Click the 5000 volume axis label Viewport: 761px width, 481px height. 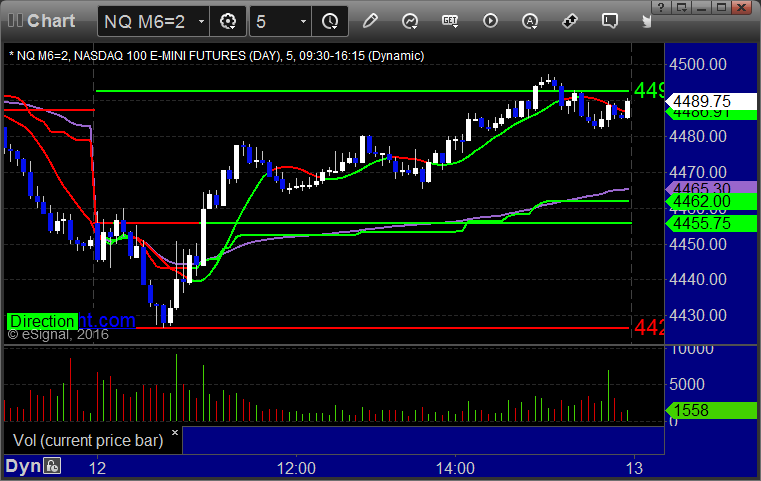pyautogui.click(x=686, y=384)
